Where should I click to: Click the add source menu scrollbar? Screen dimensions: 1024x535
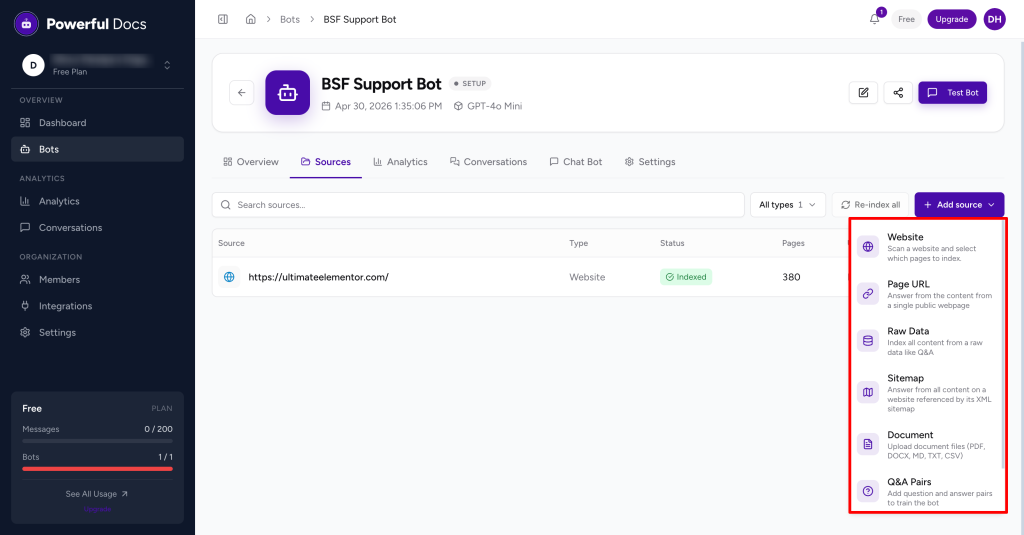pyautogui.click(x=1002, y=346)
